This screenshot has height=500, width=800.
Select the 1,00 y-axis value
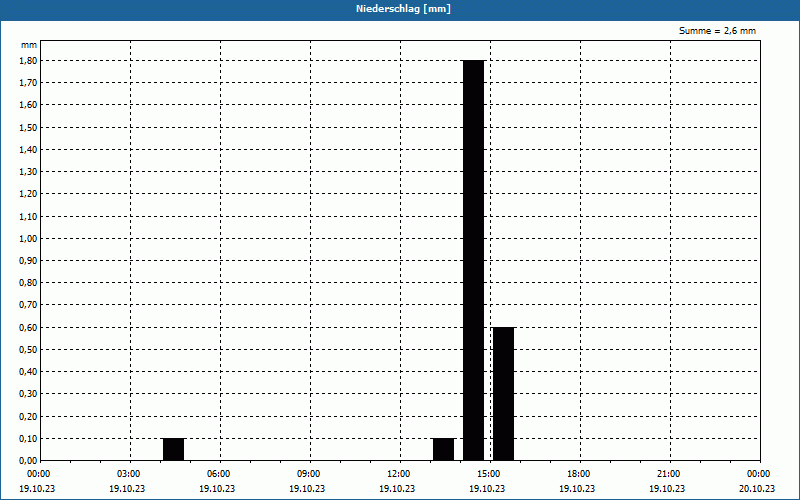coord(29,238)
